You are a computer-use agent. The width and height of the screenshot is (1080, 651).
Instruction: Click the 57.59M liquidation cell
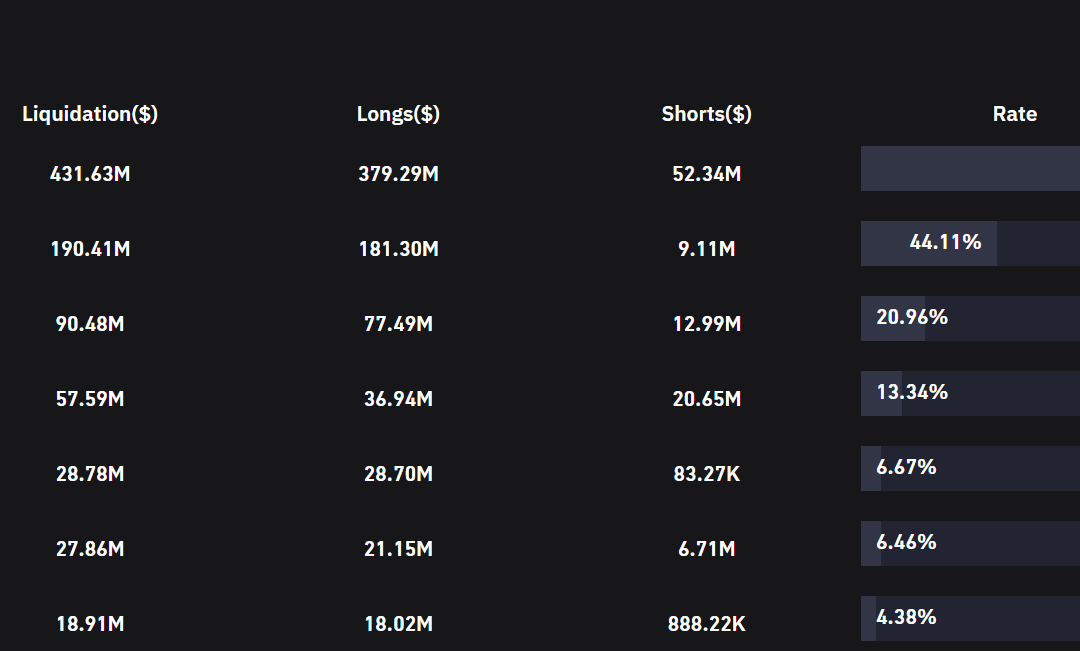(x=90, y=399)
